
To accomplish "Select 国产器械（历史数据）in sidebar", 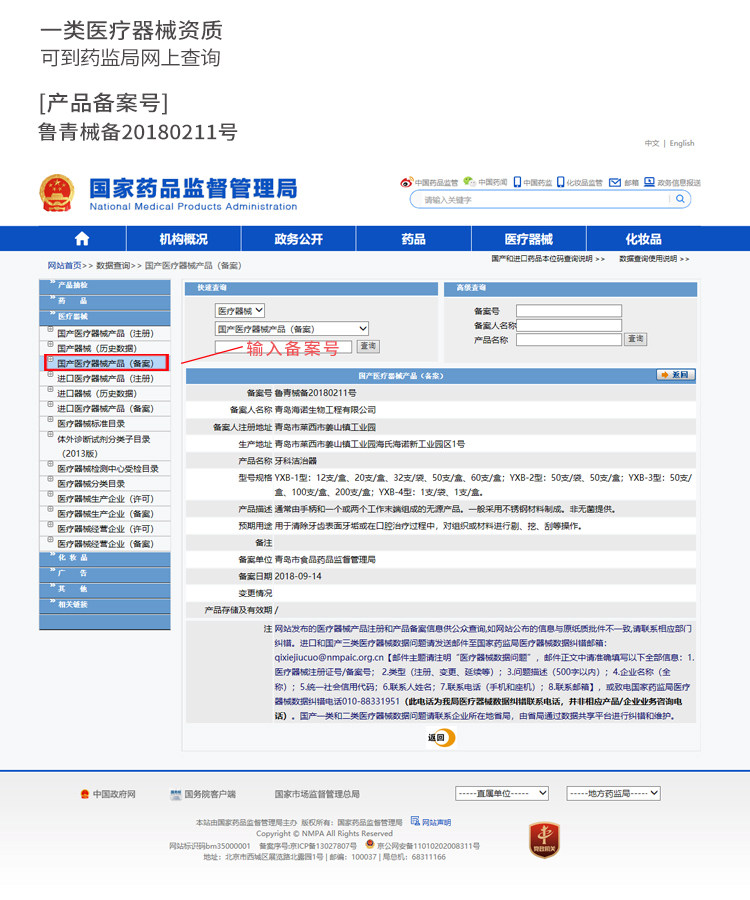I will click(x=97, y=348).
